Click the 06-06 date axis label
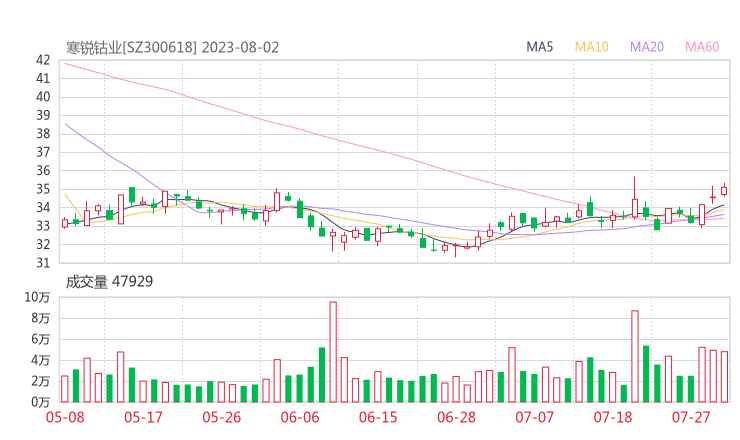740x440 pixels. point(300,417)
